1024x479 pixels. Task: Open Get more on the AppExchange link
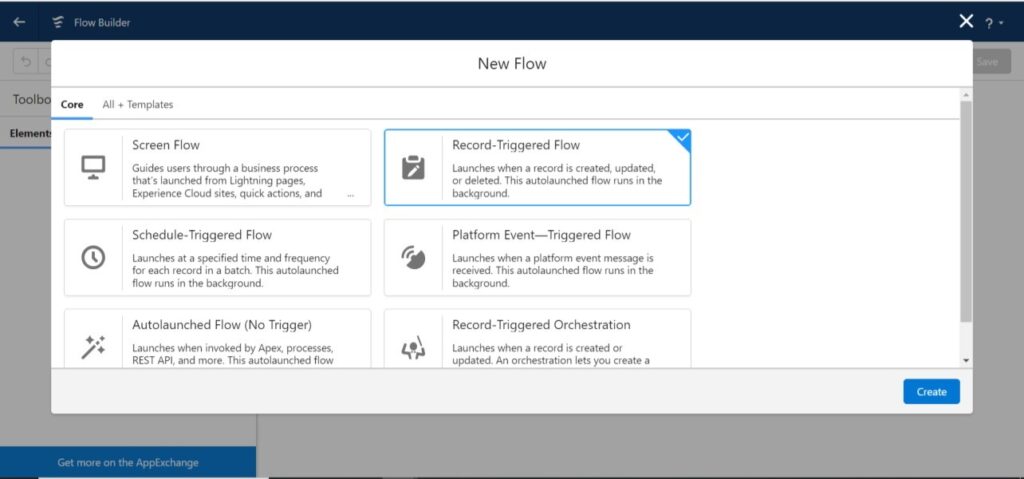128,462
